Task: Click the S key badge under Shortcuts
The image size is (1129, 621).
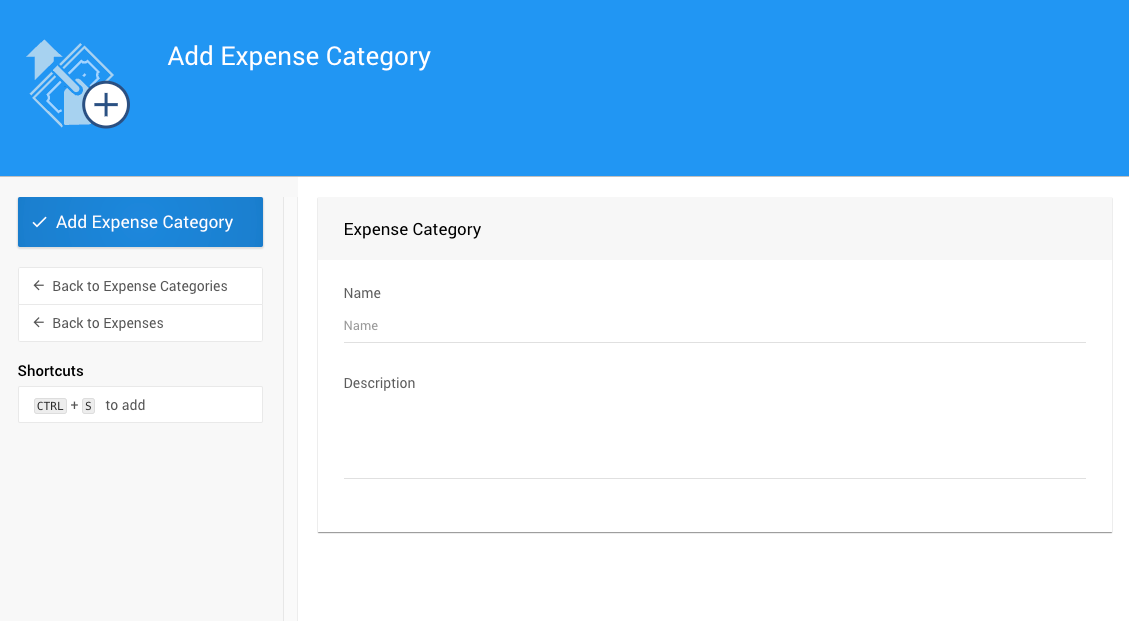Action: [88, 406]
